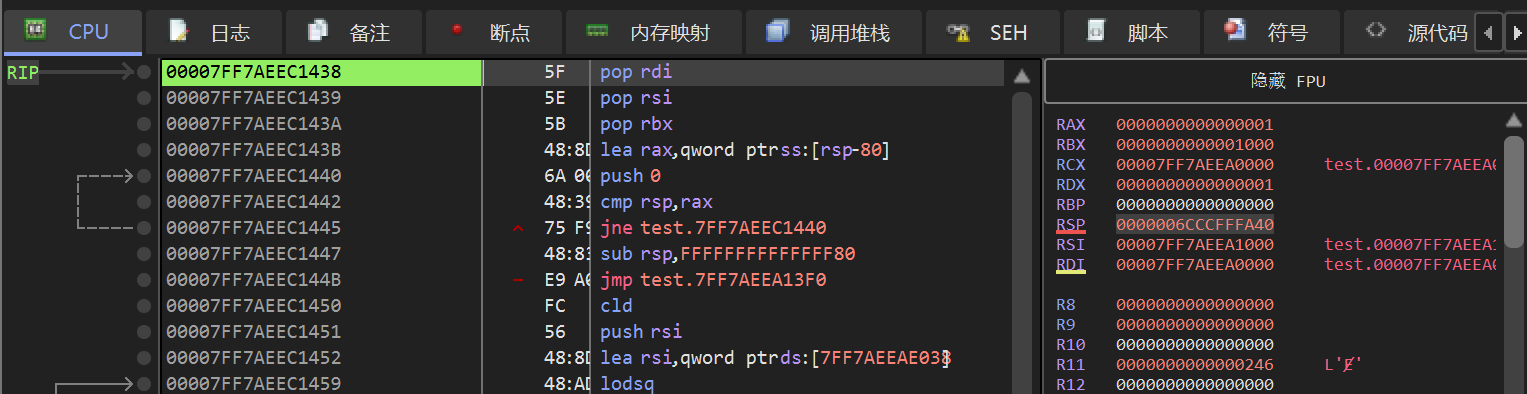
Task: Click the RBP register label
Action: point(1070,205)
